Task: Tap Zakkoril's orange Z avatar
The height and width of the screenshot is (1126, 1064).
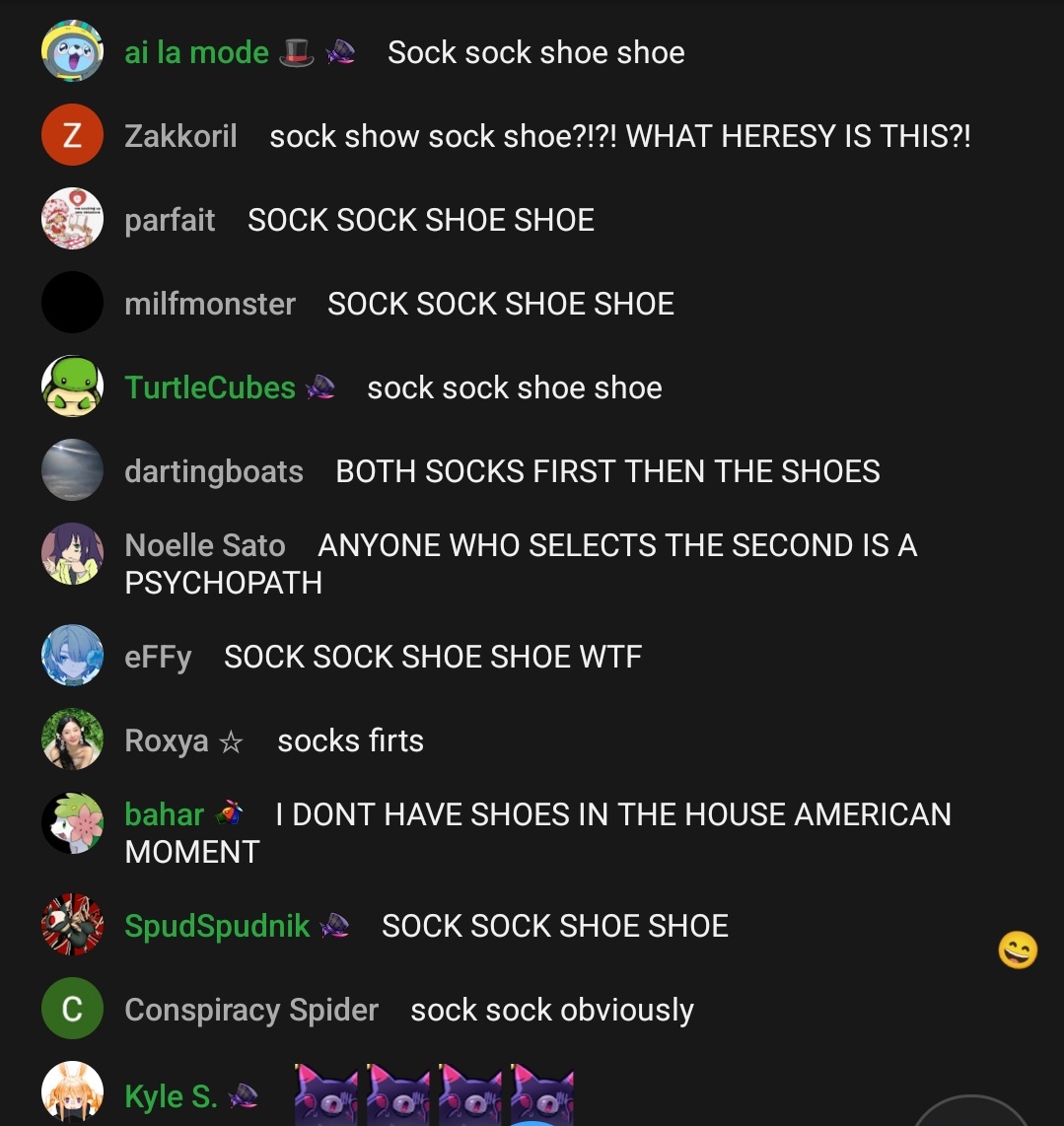Action: tap(72, 135)
